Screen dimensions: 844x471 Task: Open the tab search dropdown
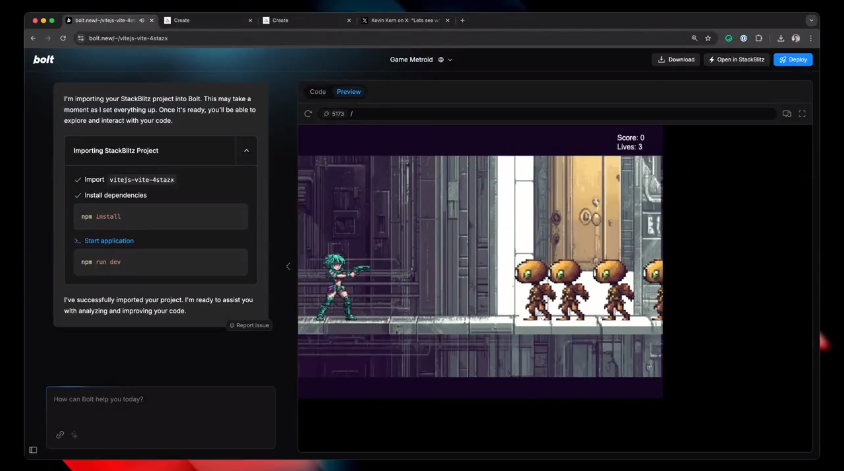tap(811, 20)
